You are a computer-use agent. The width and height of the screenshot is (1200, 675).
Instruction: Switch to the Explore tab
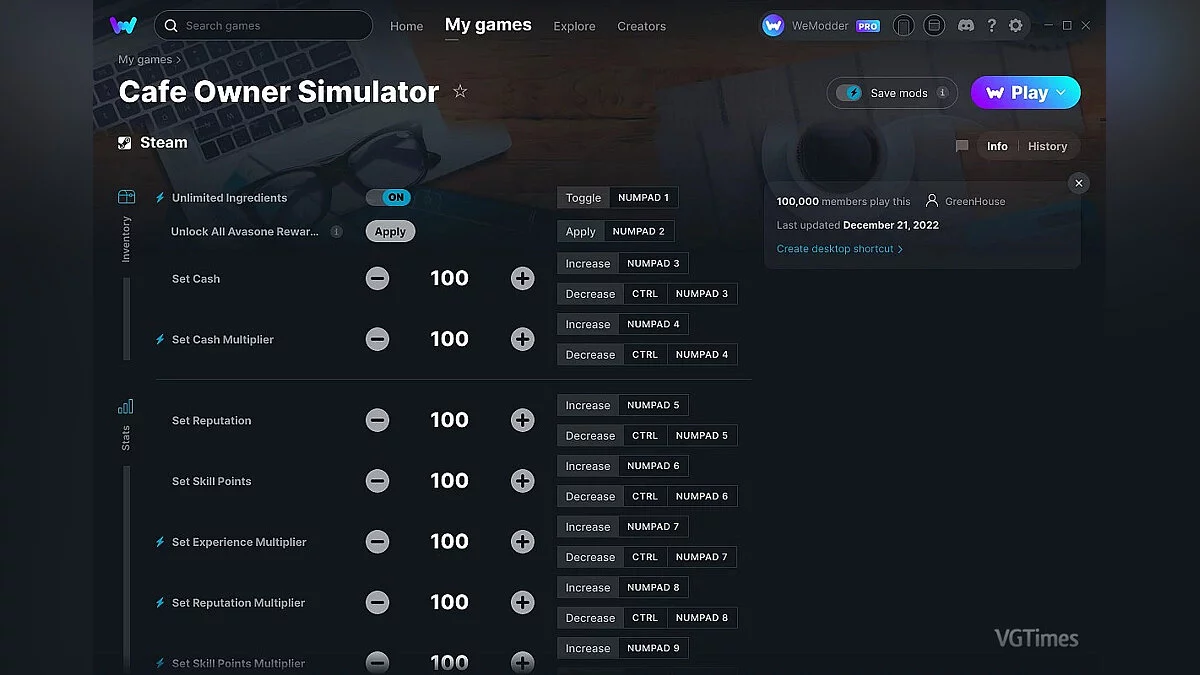[x=574, y=26]
